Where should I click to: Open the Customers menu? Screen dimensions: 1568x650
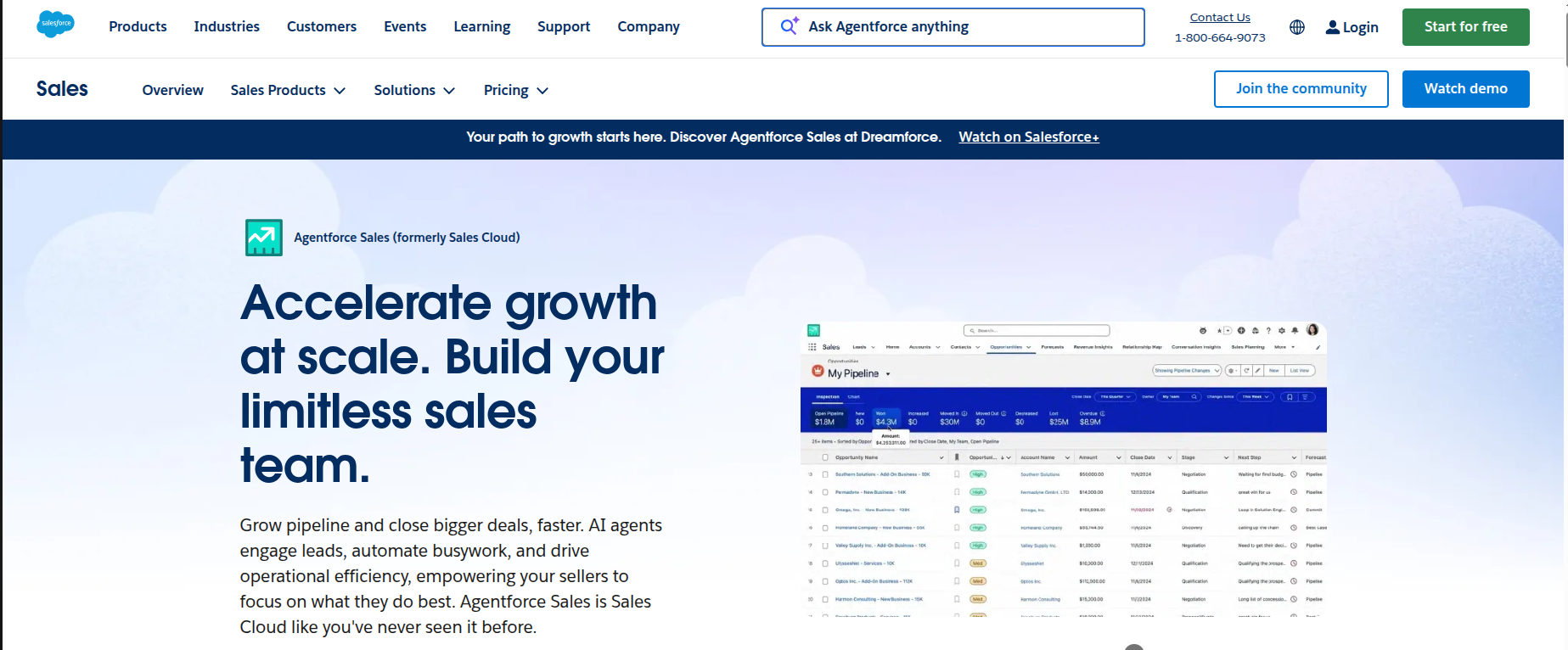point(322,26)
